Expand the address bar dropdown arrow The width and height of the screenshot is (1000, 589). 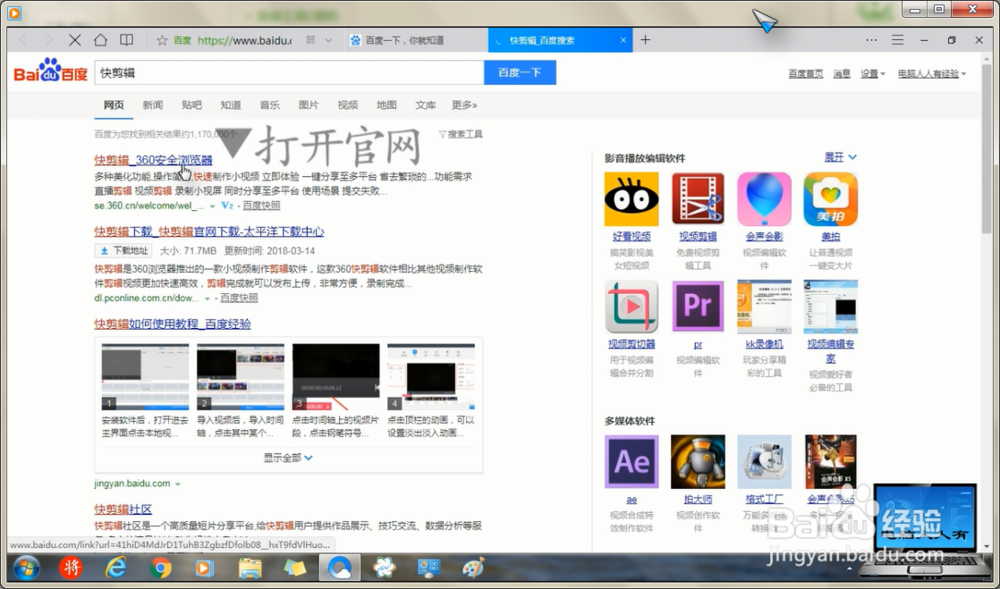[328, 40]
